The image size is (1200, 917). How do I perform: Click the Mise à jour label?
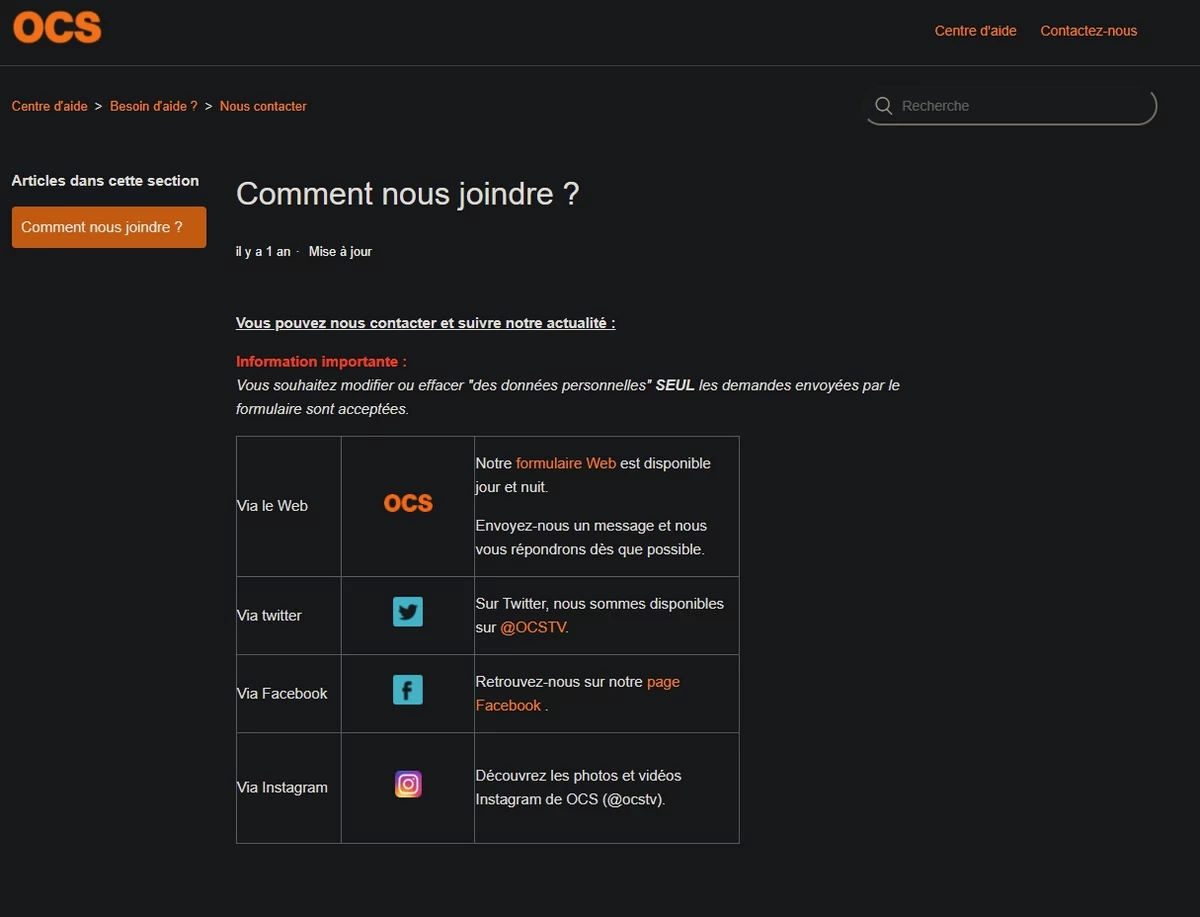(340, 252)
